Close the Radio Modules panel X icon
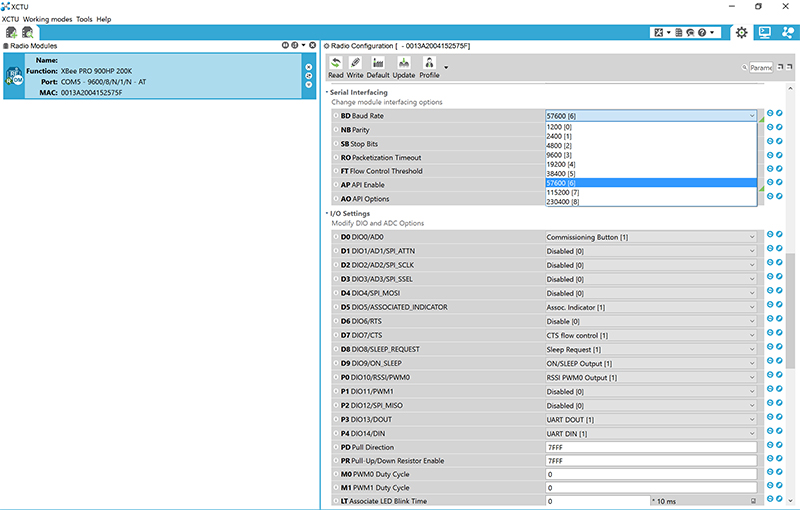Image resolution: width=800 pixels, height=510 pixels. tap(312, 45)
